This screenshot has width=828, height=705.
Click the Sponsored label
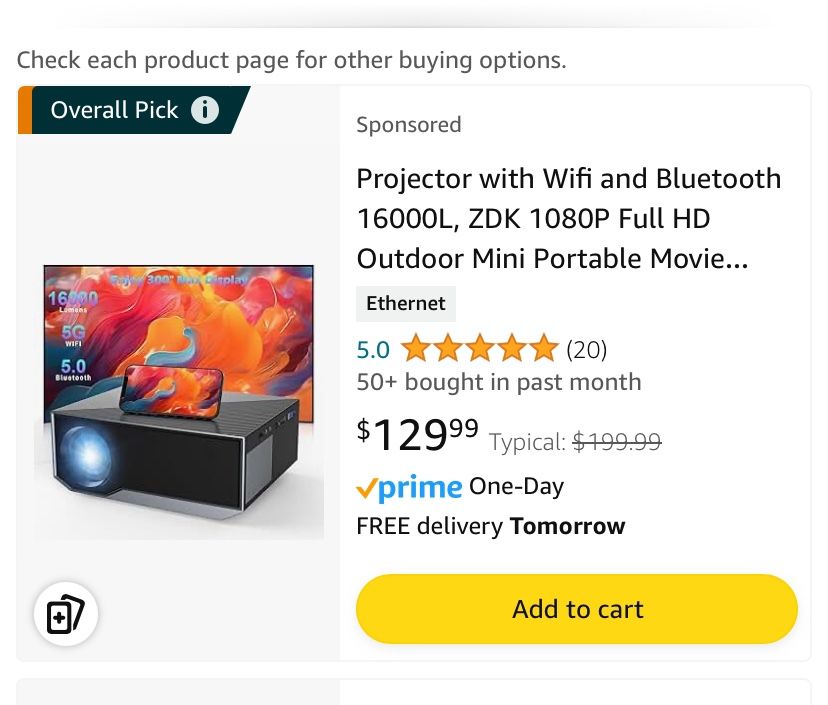pos(408,125)
